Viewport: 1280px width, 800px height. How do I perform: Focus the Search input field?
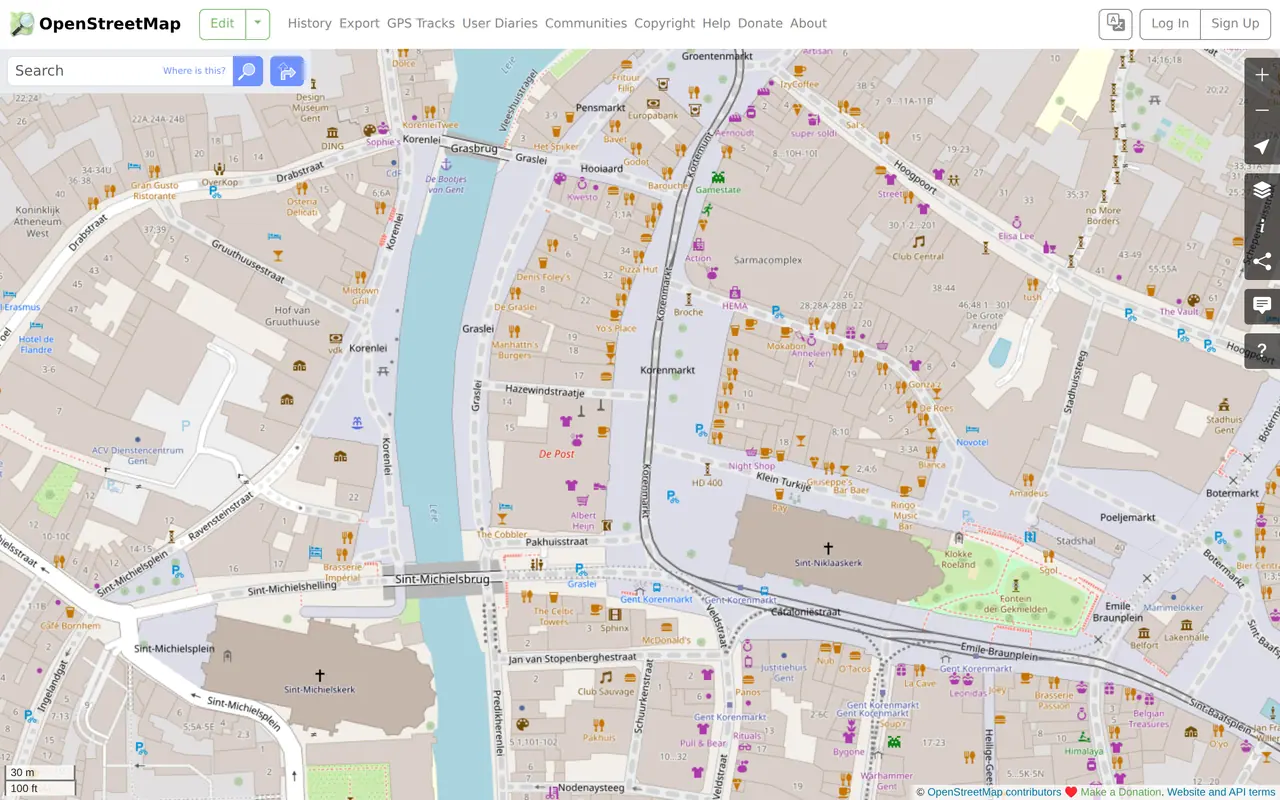point(120,71)
